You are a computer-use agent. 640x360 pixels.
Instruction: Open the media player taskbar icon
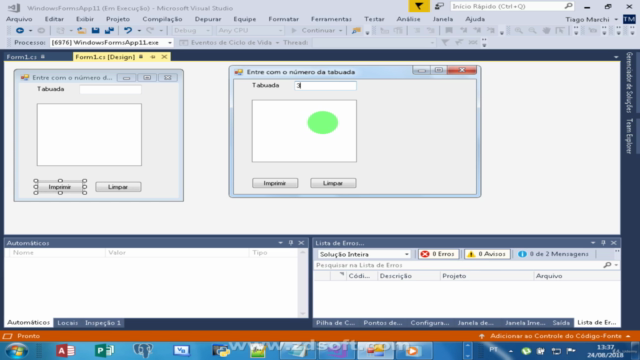point(412,351)
